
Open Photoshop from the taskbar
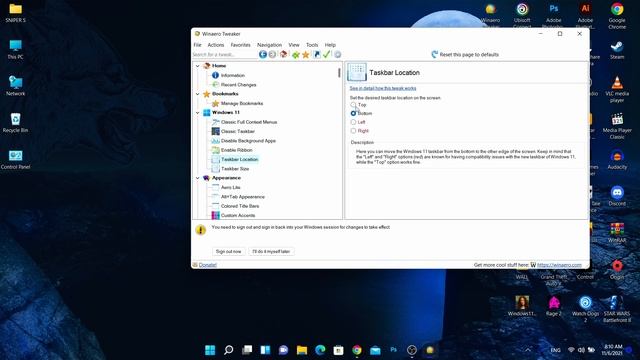393,350
